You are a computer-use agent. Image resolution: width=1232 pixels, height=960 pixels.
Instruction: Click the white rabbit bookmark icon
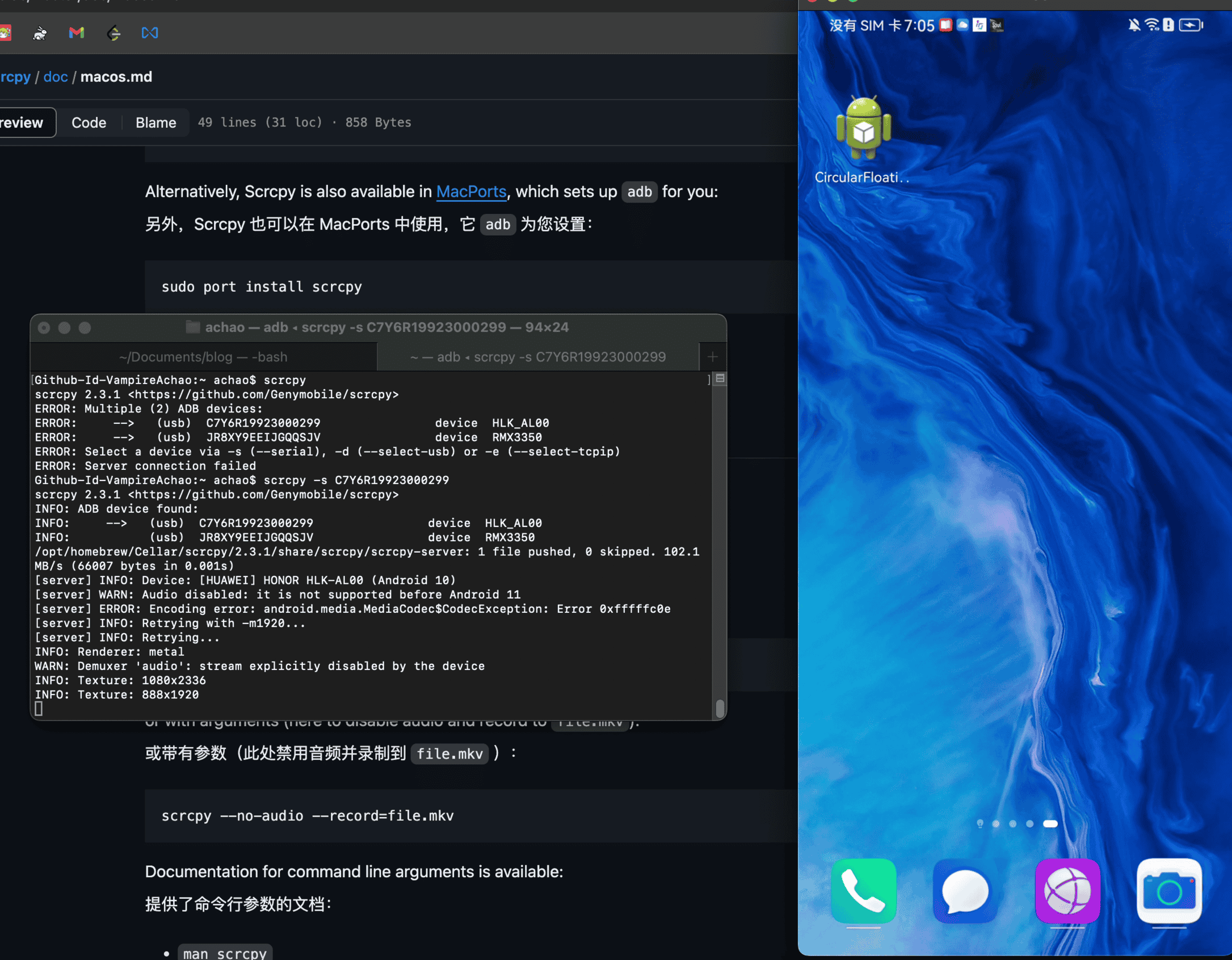pos(40,33)
